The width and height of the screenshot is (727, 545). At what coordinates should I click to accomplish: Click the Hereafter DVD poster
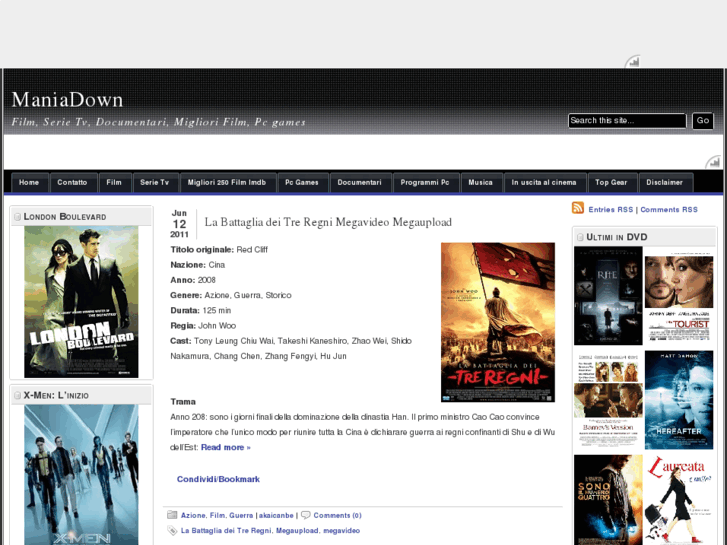pos(679,400)
